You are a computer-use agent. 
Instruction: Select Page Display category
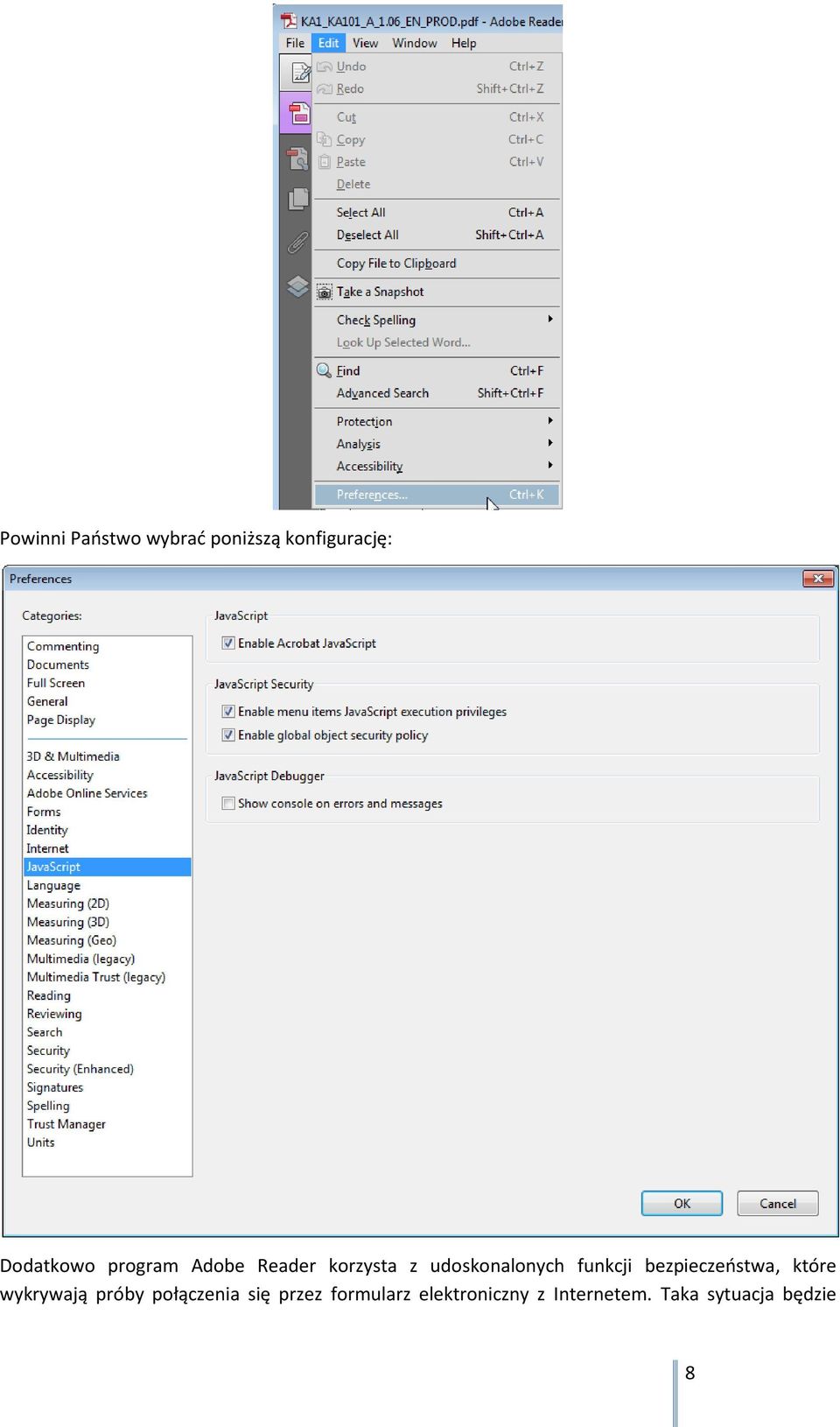61,720
